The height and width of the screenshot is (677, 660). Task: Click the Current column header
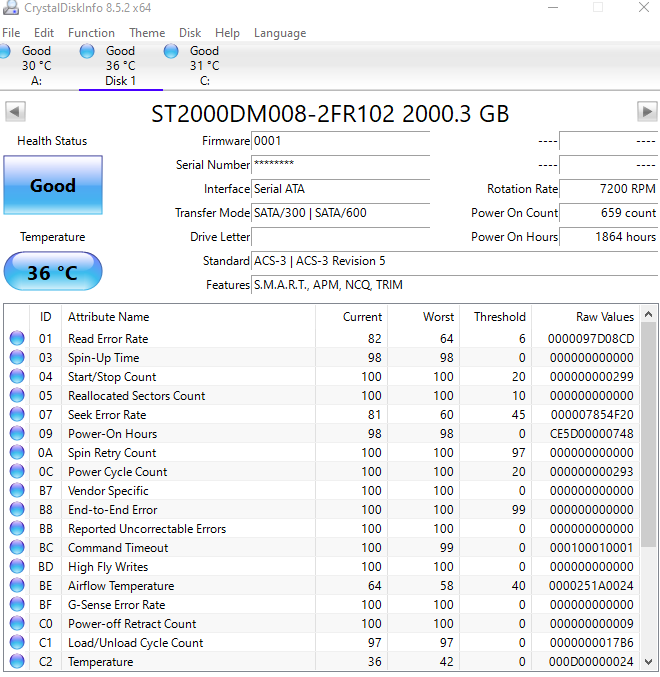click(351, 317)
